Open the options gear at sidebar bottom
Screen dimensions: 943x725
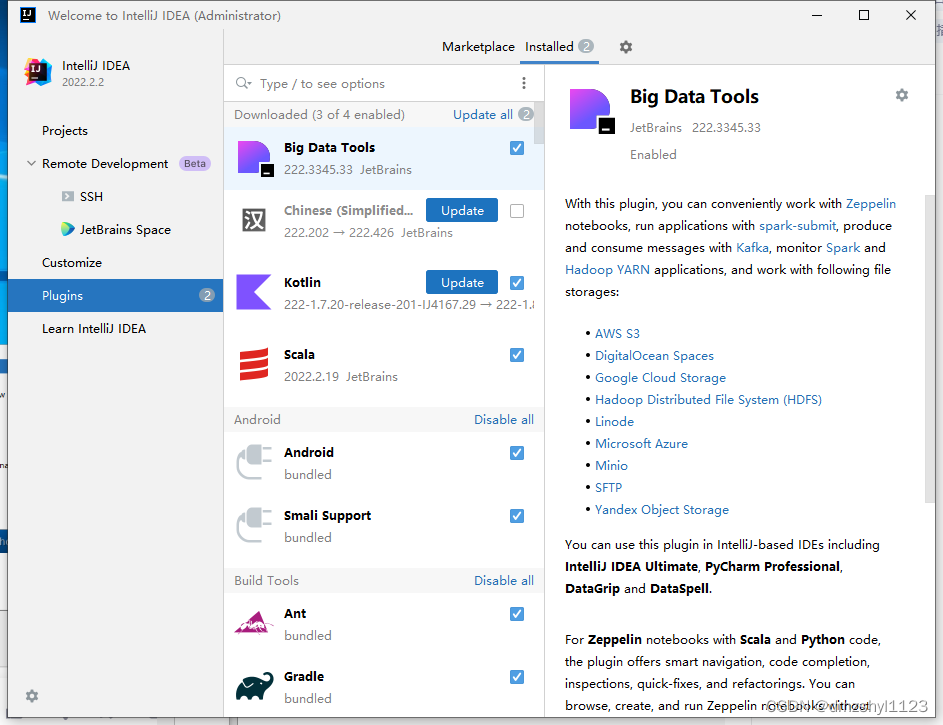tap(32, 696)
